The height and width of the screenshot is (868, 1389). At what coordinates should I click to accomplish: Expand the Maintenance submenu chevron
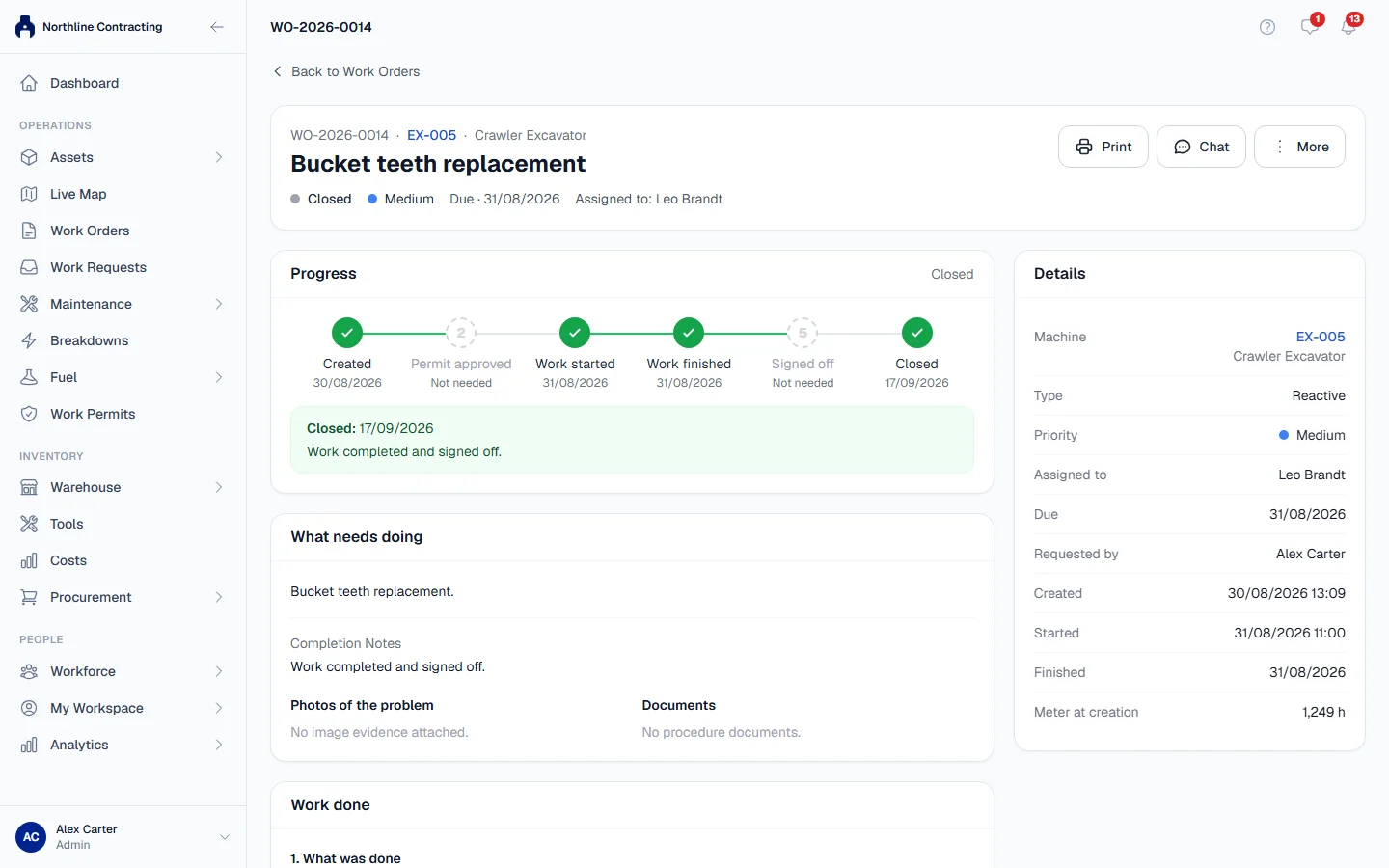tap(219, 304)
